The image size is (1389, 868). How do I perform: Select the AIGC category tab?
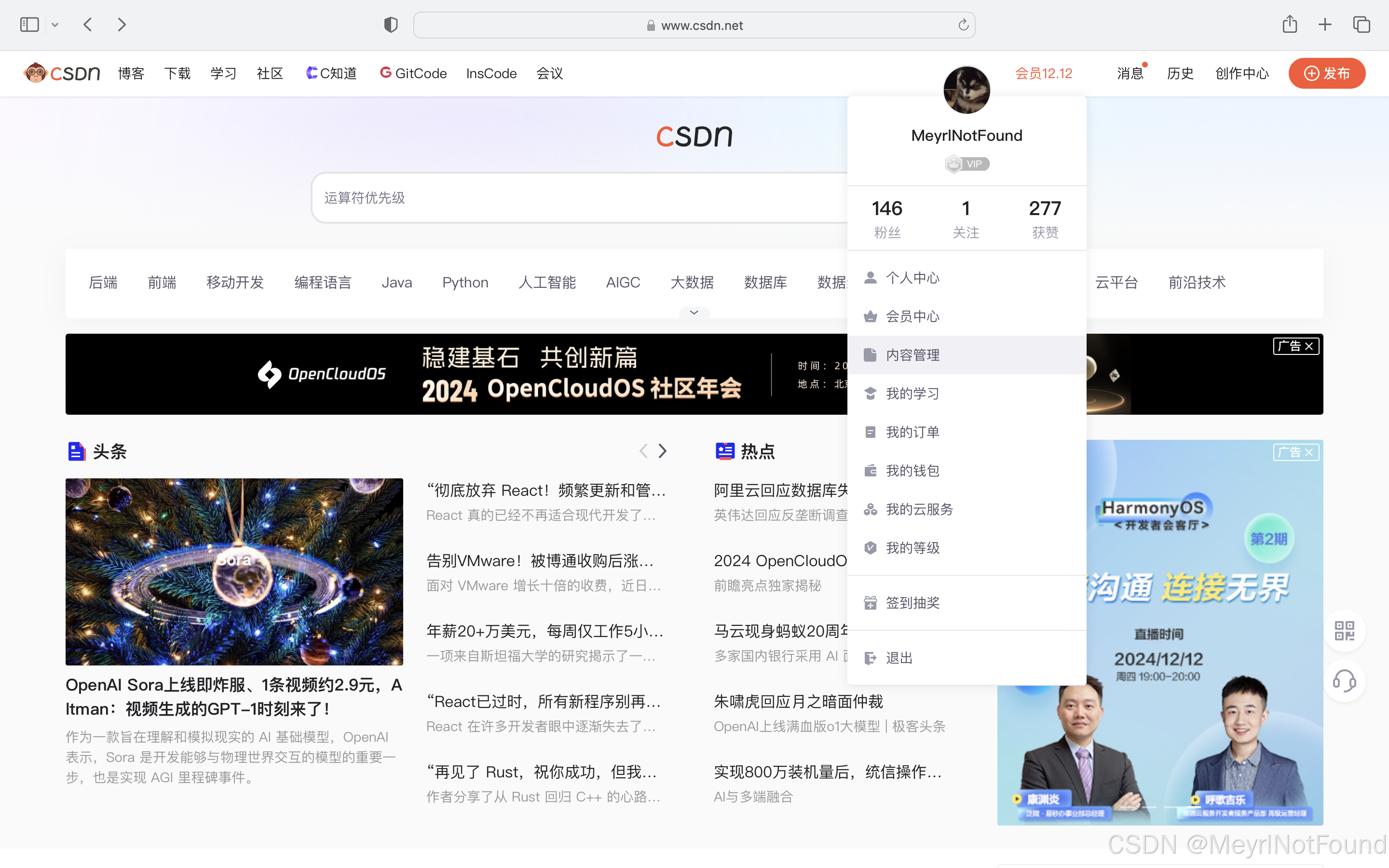point(623,283)
